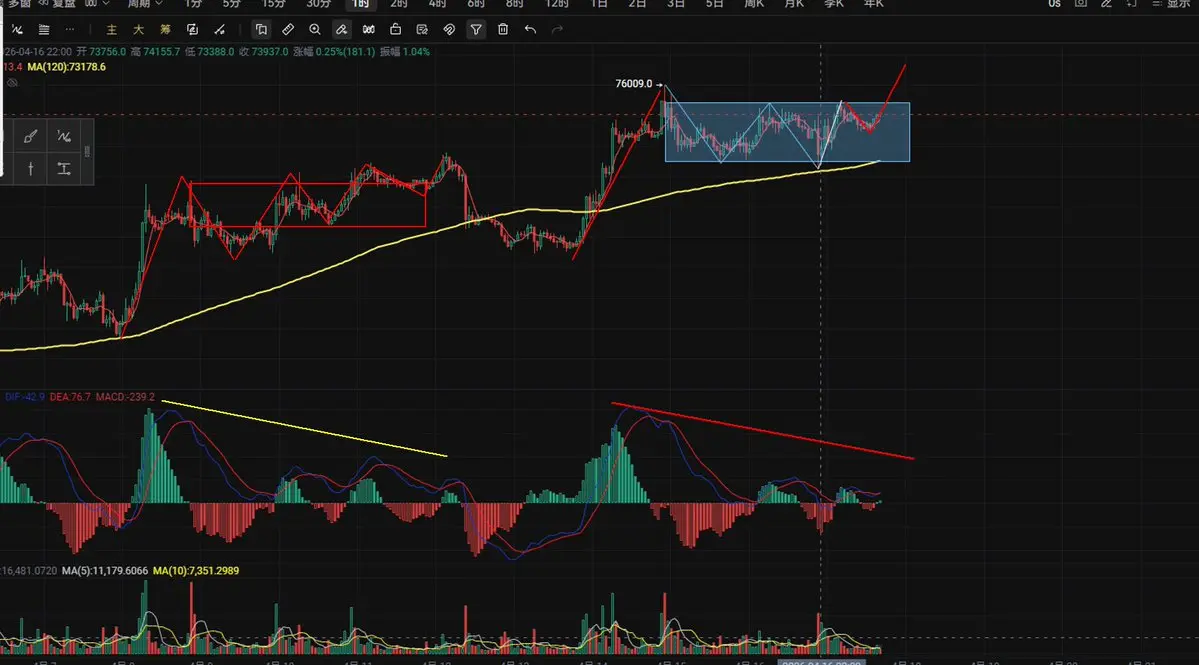Click the MACD:-239.2 value label
This screenshot has height=665, width=1199.
125,397
